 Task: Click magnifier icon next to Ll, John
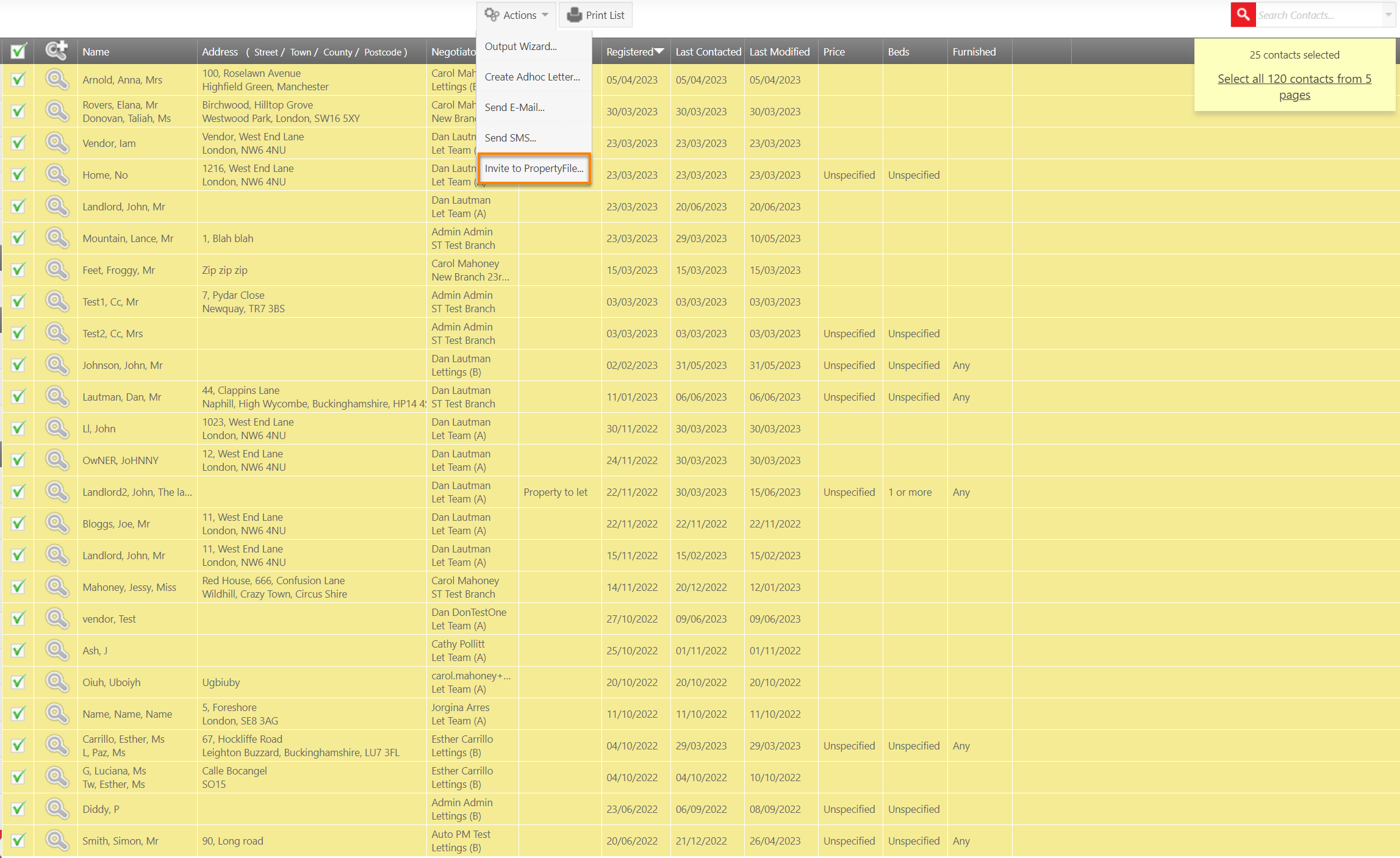tap(57, 429)
